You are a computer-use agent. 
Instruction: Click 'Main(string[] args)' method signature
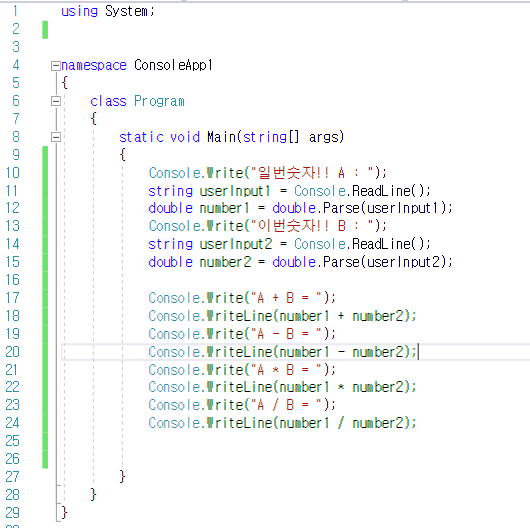[275, 137]
